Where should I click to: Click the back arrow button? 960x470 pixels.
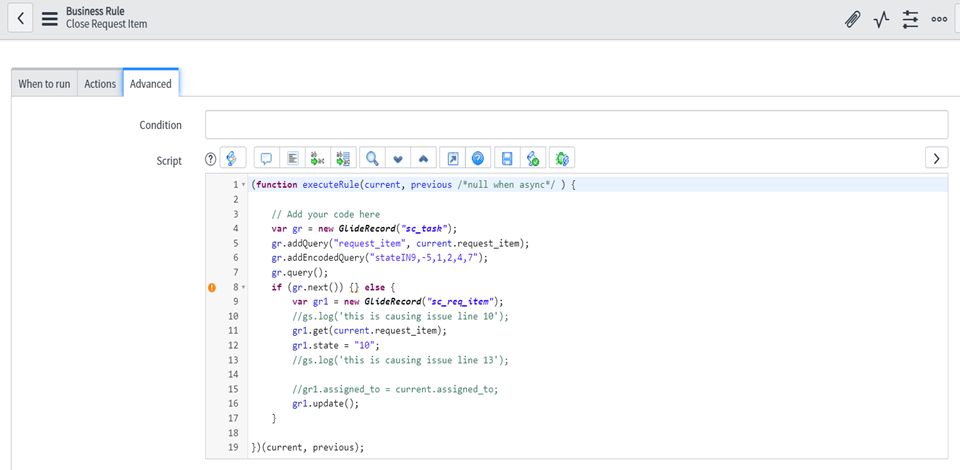[20, 18]
